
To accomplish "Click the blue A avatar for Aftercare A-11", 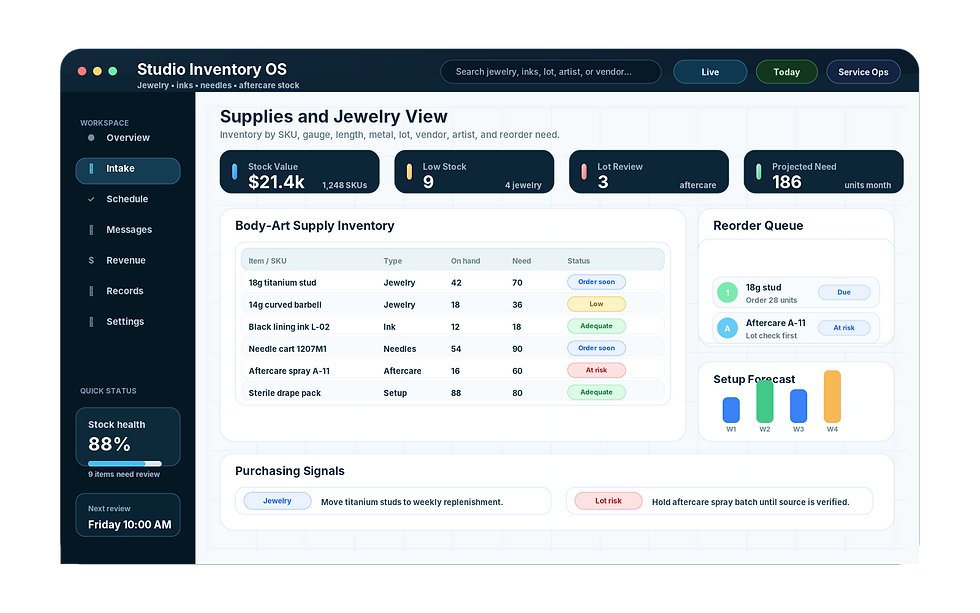I will [728, 328].
